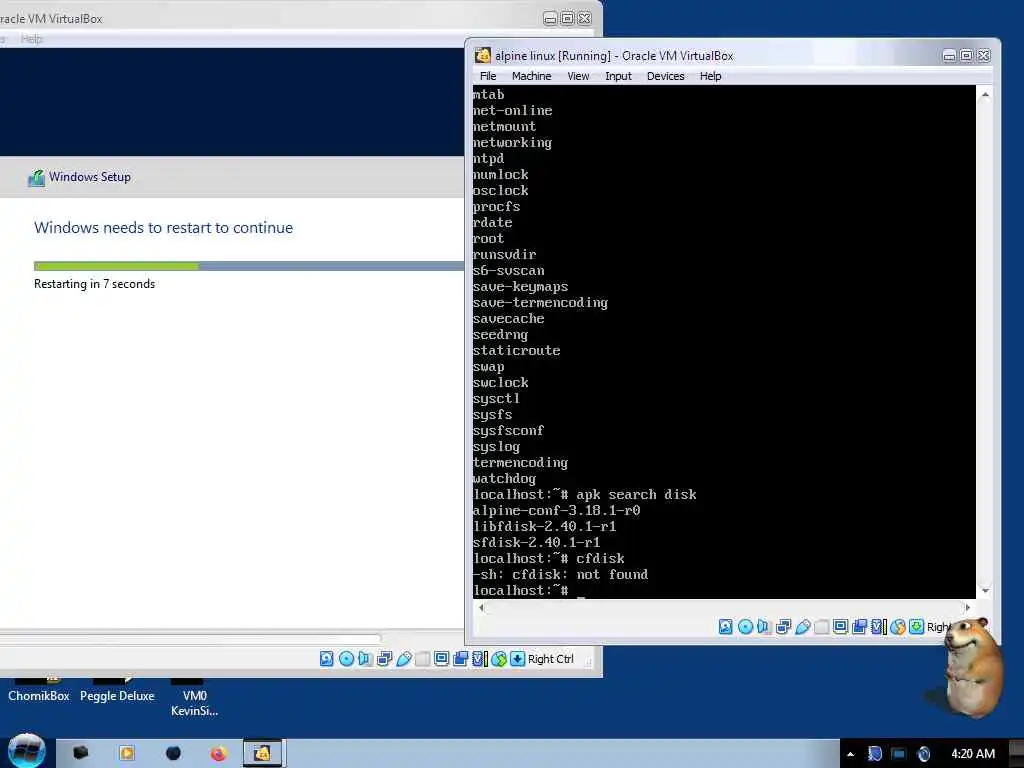Viewport: 1024px width, 768px height.
Task: Click display indicator in Windows Setup VM window
Action: click(x=441, y=659)
